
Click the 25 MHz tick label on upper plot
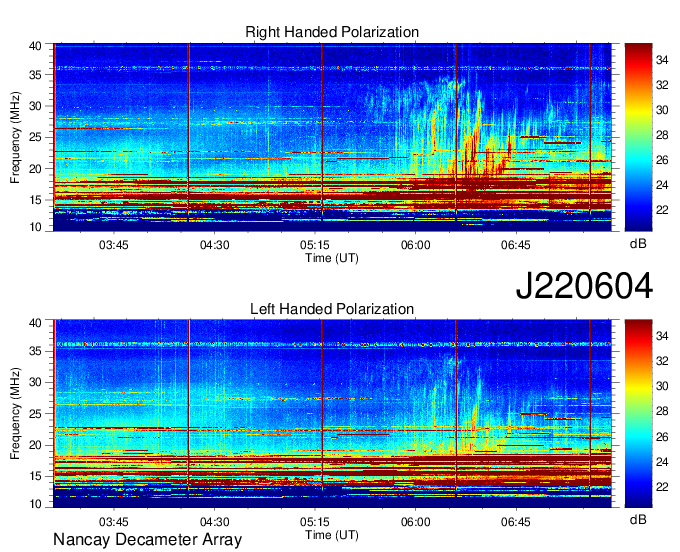coord(35,137)
